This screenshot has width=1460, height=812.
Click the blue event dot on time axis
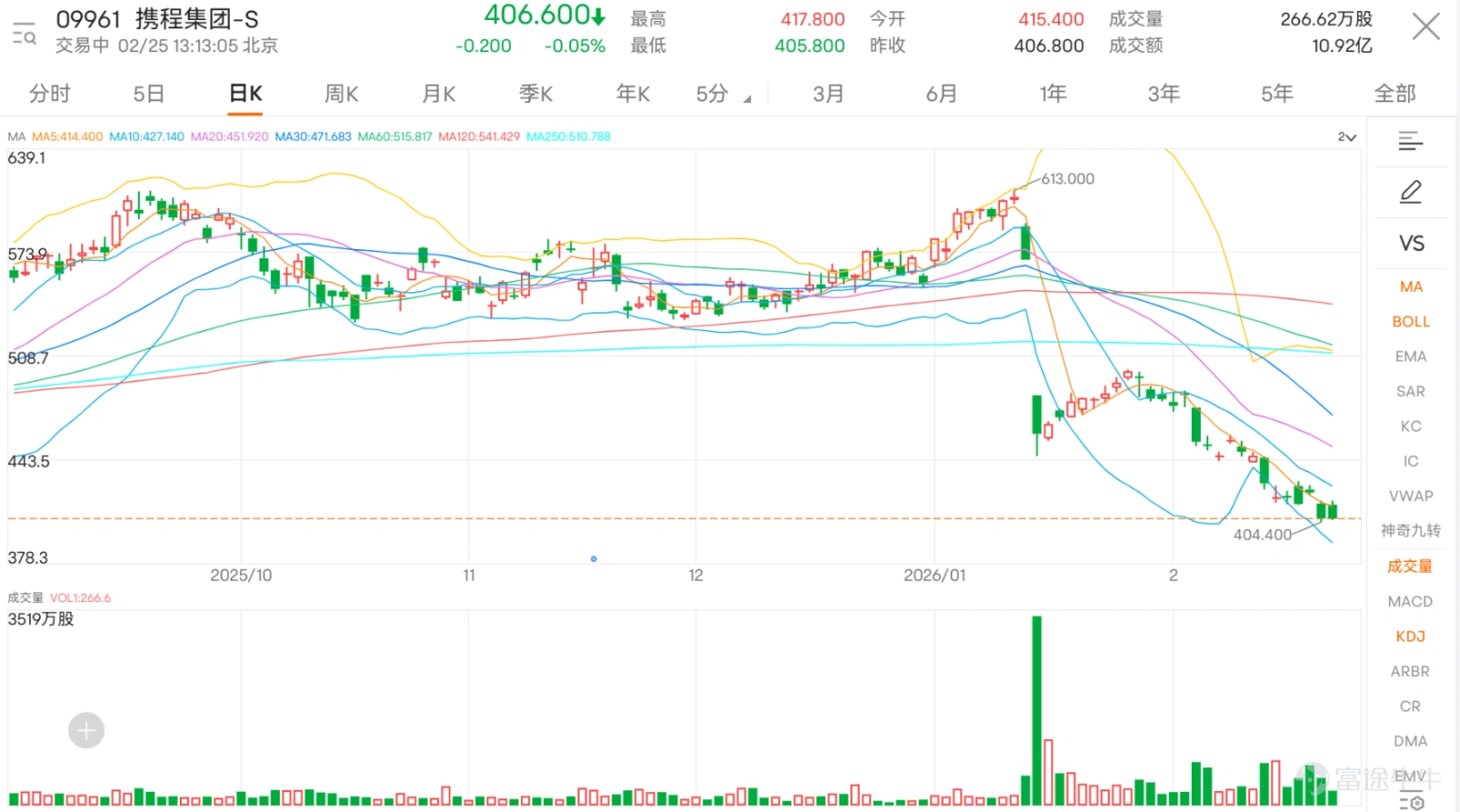593,558
